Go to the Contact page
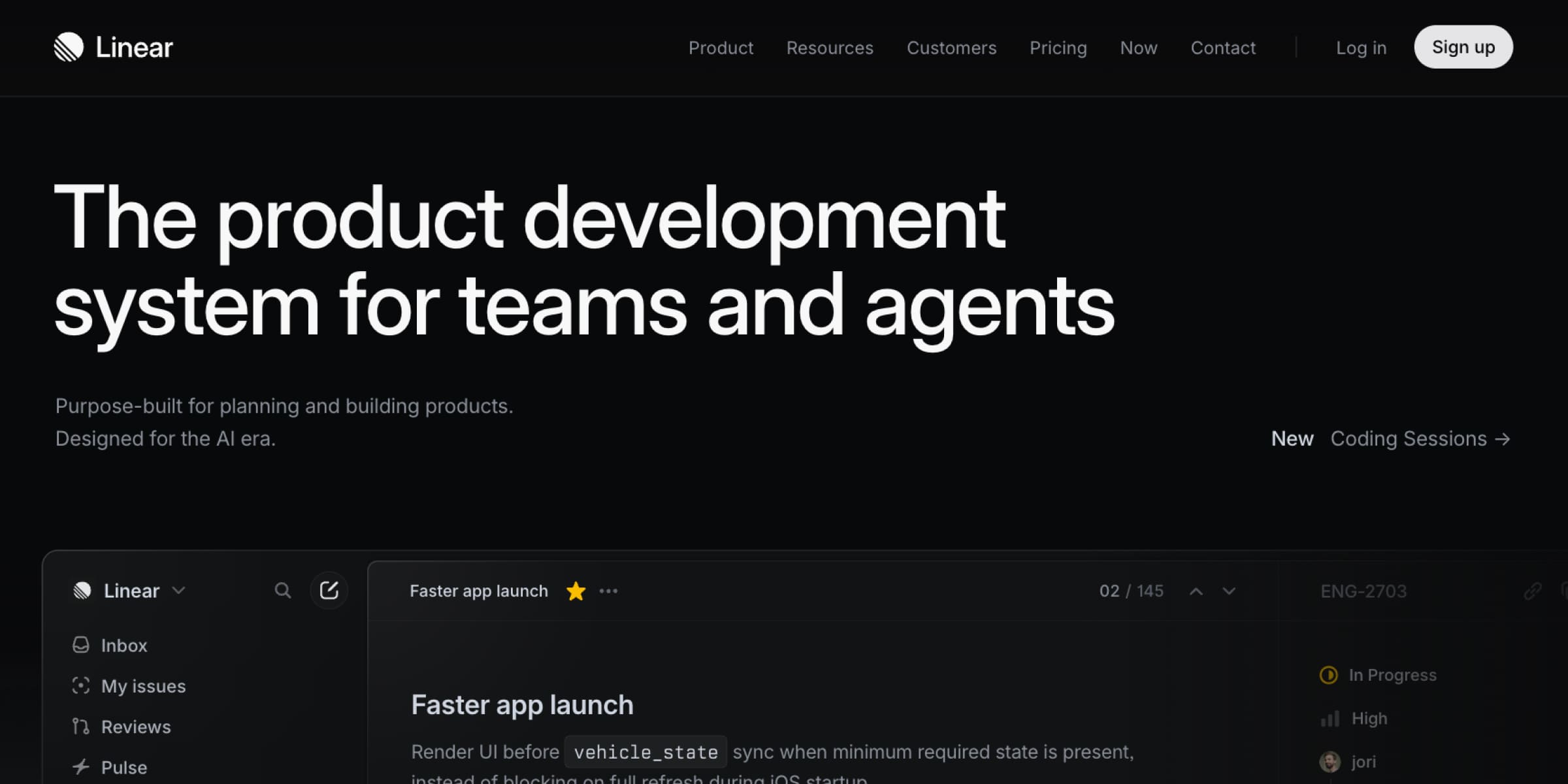The height and width of the screenshot is (784, 1568). click(x=1223, y=48)
